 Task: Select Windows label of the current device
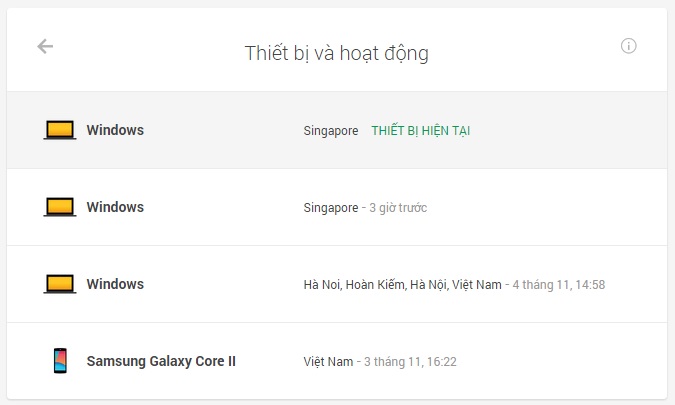pos(115,130)
